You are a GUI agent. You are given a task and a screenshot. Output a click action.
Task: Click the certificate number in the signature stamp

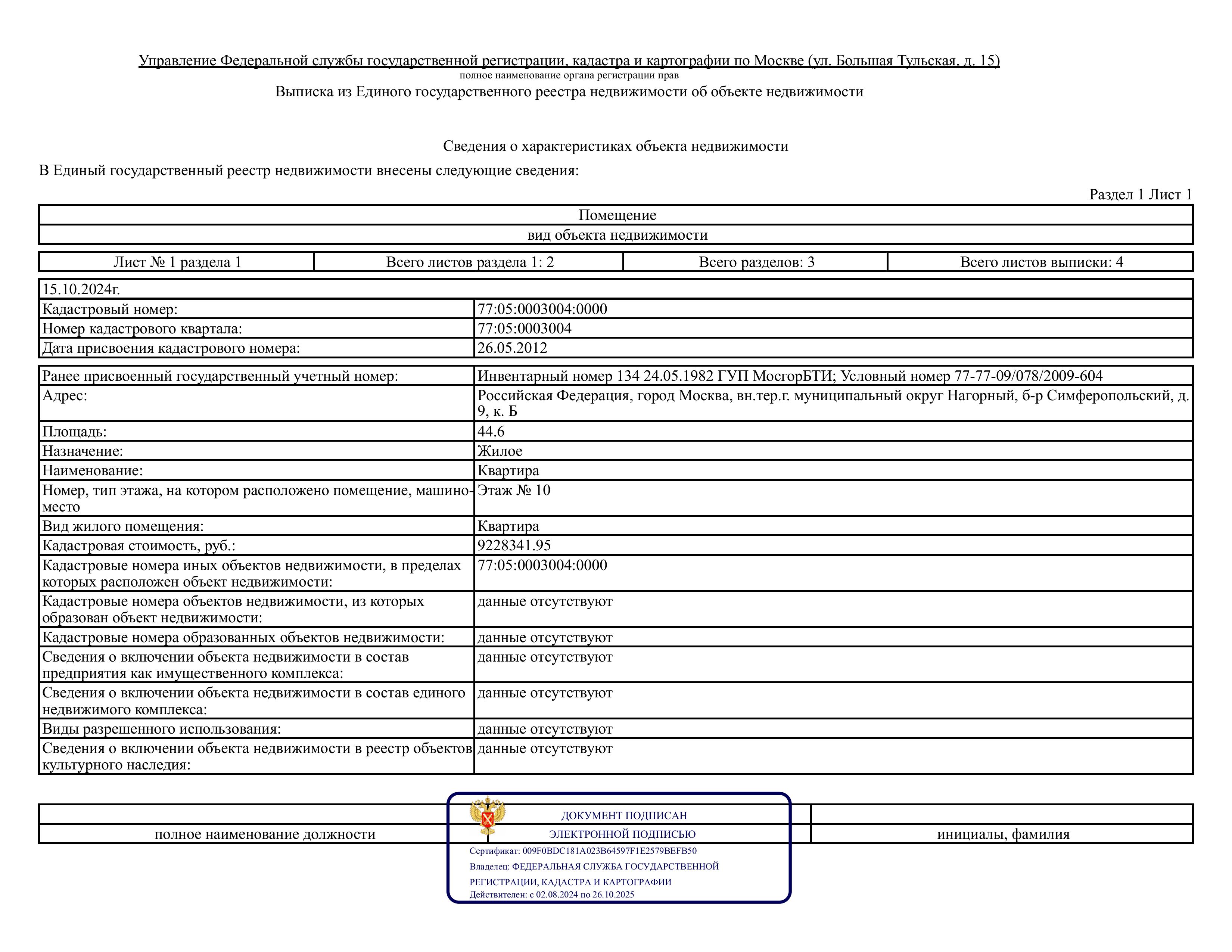point(609,850)
